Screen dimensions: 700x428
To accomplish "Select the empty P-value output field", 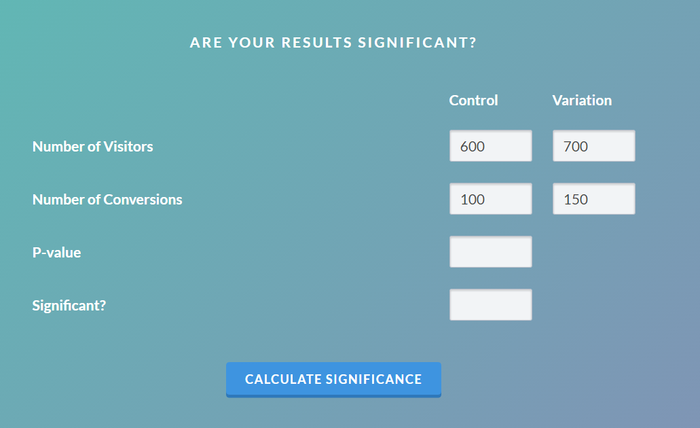I will (x=490, y=252).
